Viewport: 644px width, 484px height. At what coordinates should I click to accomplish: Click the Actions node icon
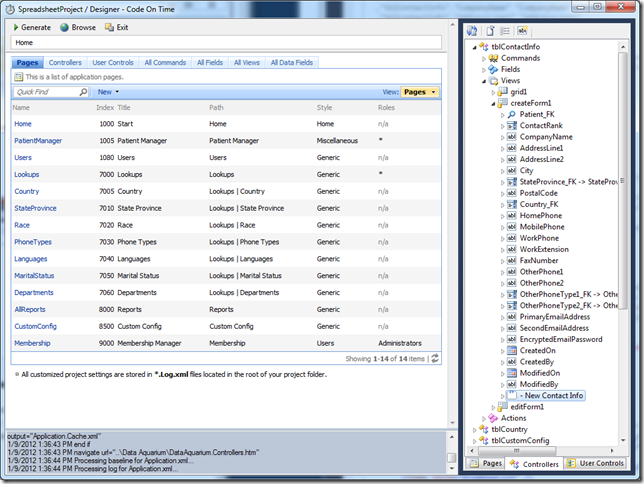click(493, 418)
